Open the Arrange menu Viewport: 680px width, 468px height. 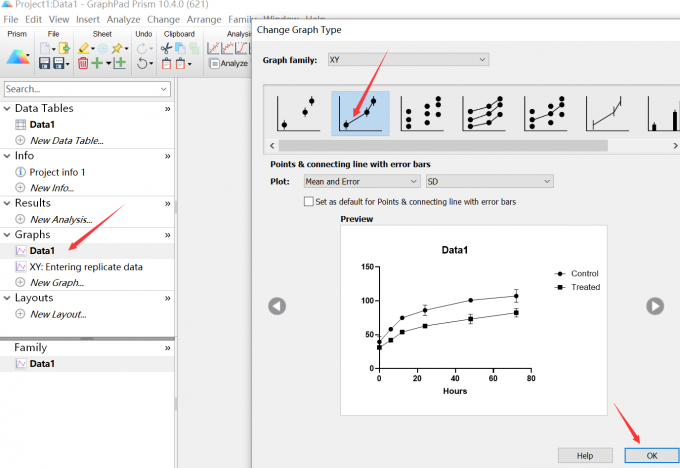[204, 20]
